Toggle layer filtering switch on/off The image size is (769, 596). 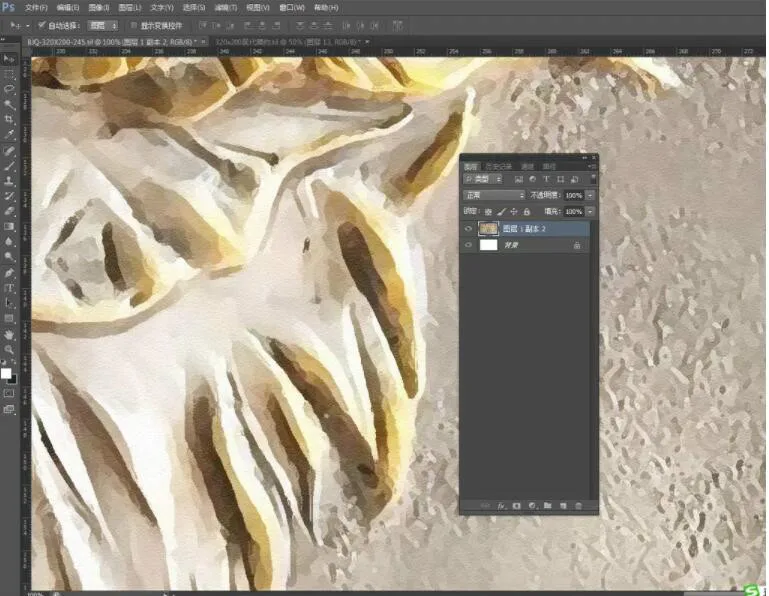point(593,179)
